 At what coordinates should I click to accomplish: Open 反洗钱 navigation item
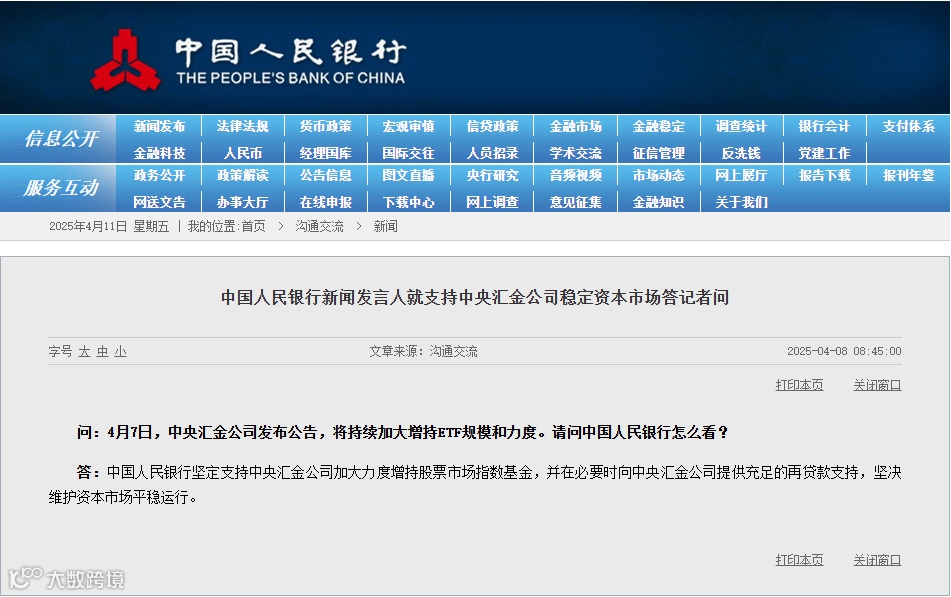click(x=741, y=153)
